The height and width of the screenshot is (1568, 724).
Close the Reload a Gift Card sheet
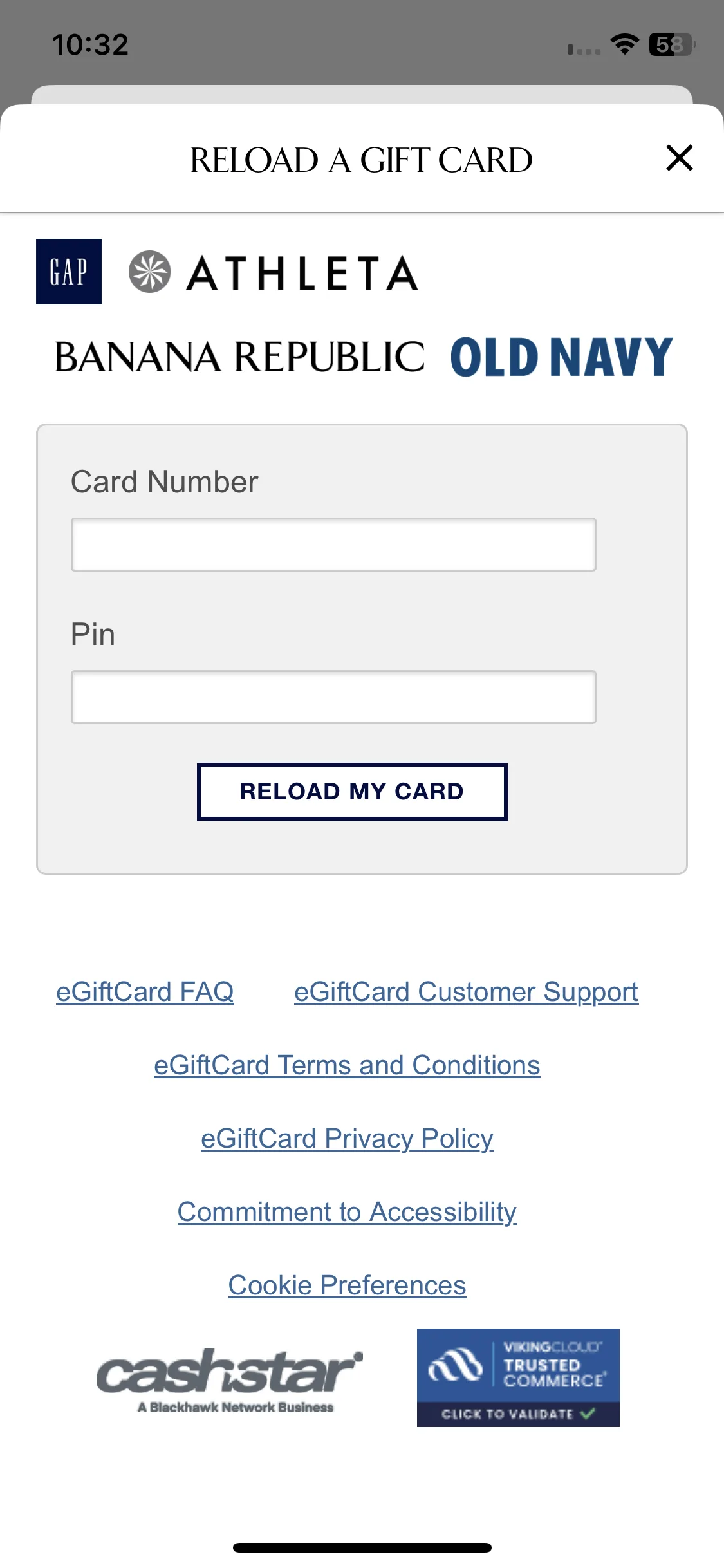click(679, 158)
